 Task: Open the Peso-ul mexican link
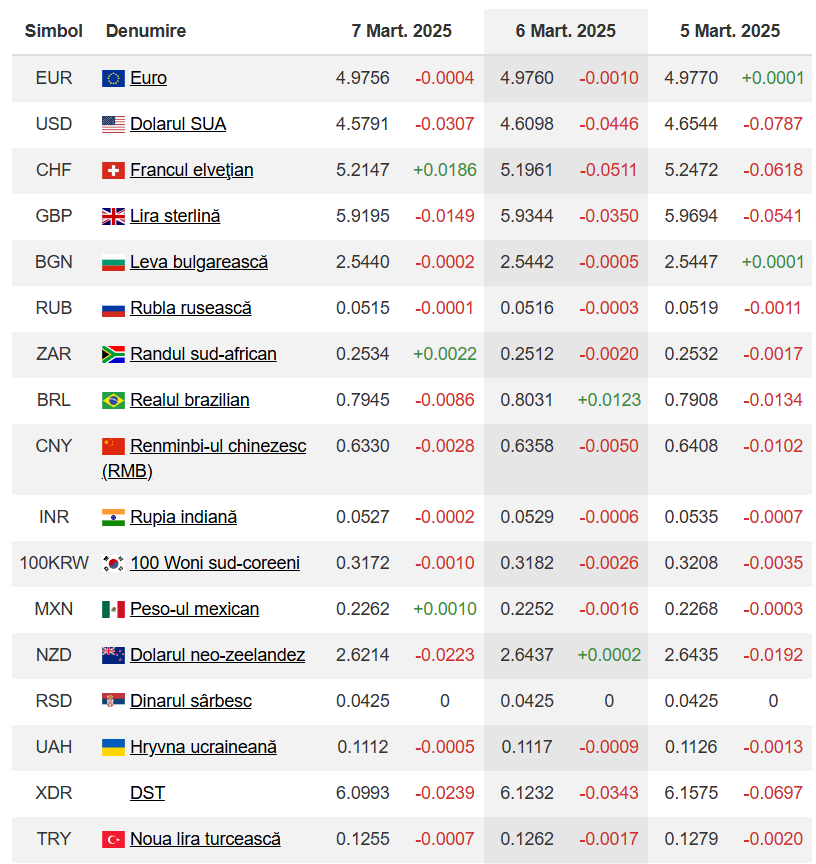pyautogui.click(x=194, y=609)
